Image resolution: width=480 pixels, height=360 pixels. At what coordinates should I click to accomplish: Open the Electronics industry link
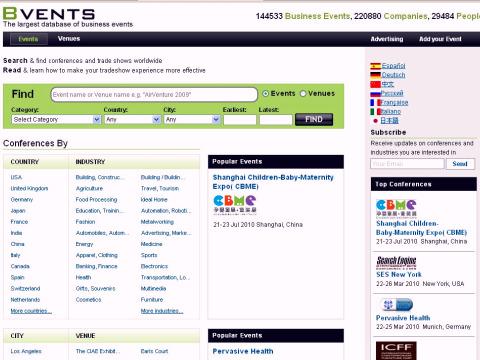pyautogui.click(x=154, y=266)
